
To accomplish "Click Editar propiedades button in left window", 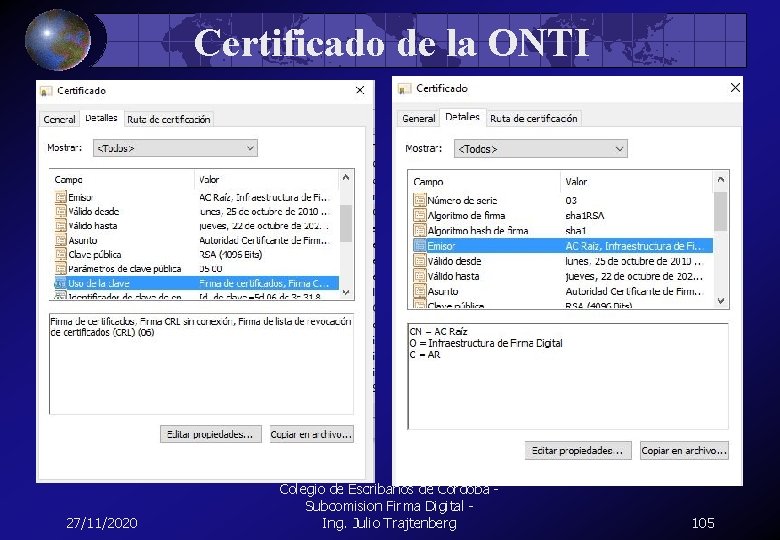I will [210, 434].
